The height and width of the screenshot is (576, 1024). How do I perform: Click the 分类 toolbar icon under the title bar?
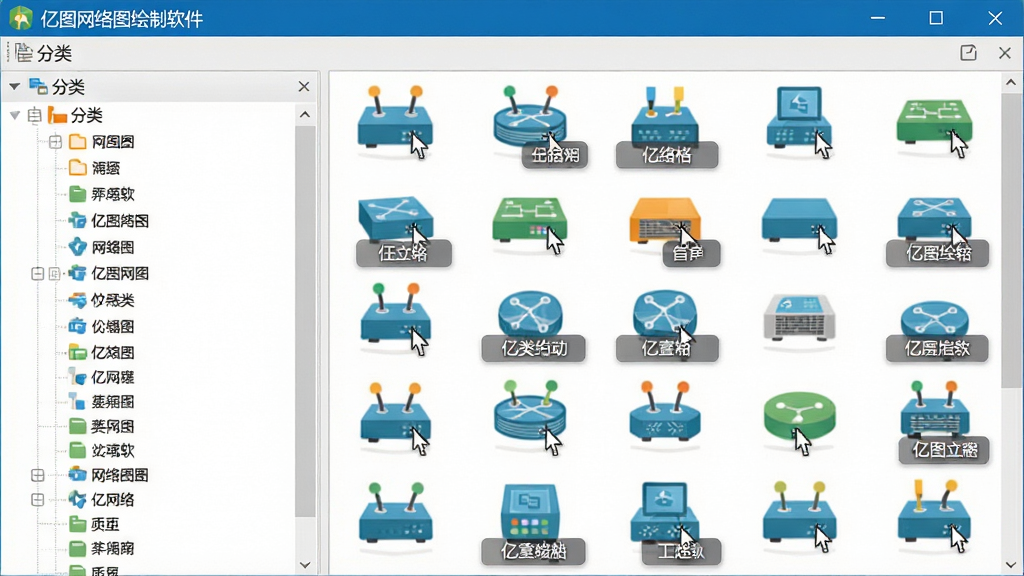point(24,52)
